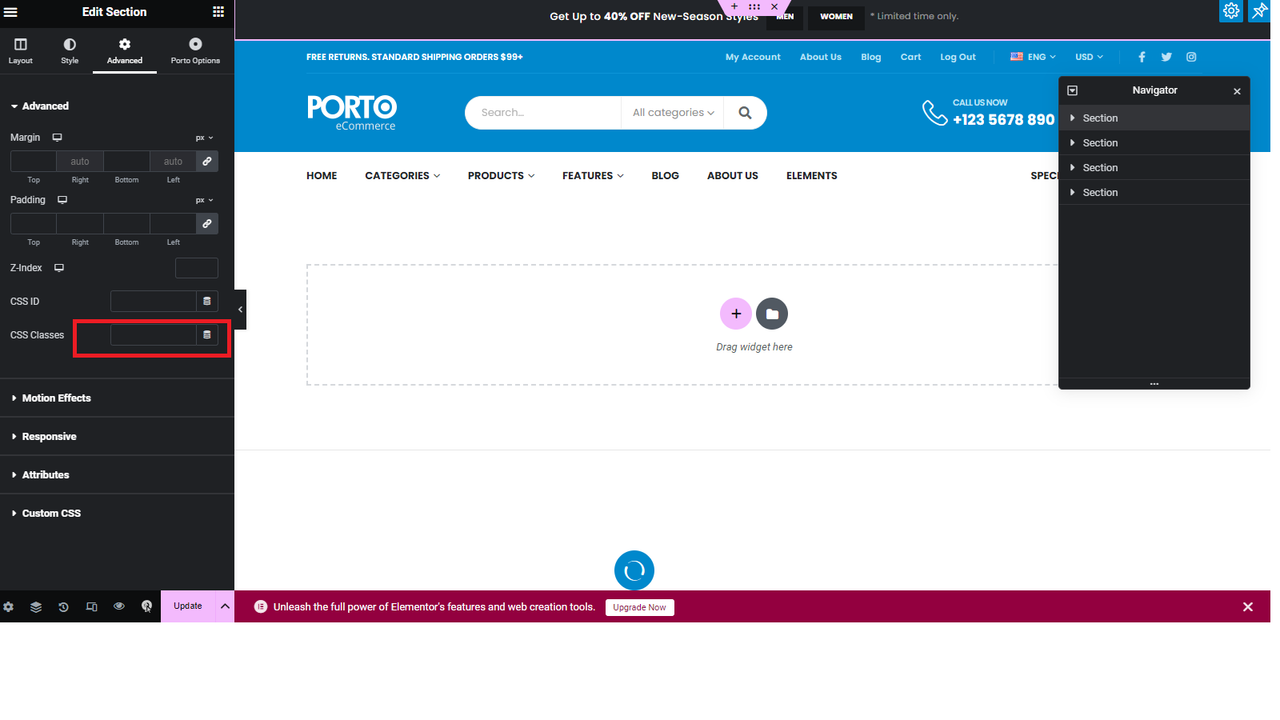
Task: Click the Margin Top input field
Action: tap(33, 161)
